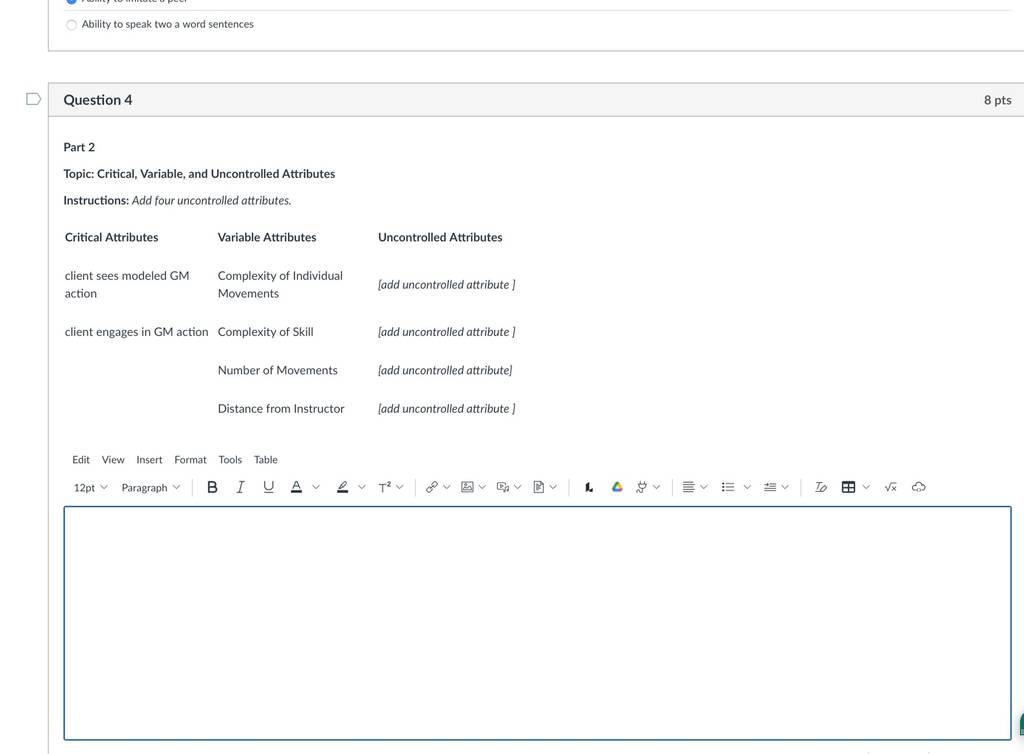This screenshot has width=1024, height=754.
Task: Click the bullet list icon
Action: [728, 487]
